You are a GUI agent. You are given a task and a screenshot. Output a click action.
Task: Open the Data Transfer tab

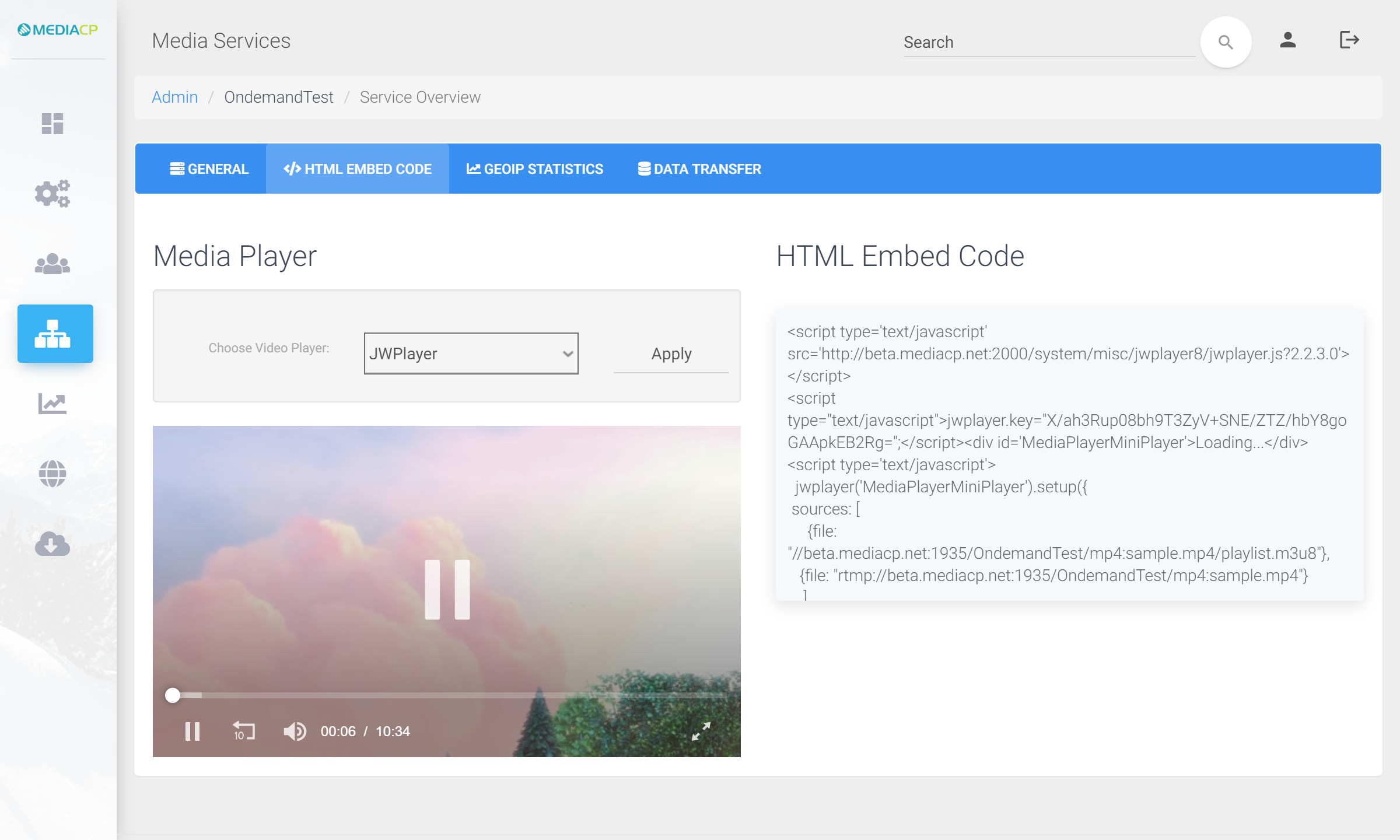699,169
